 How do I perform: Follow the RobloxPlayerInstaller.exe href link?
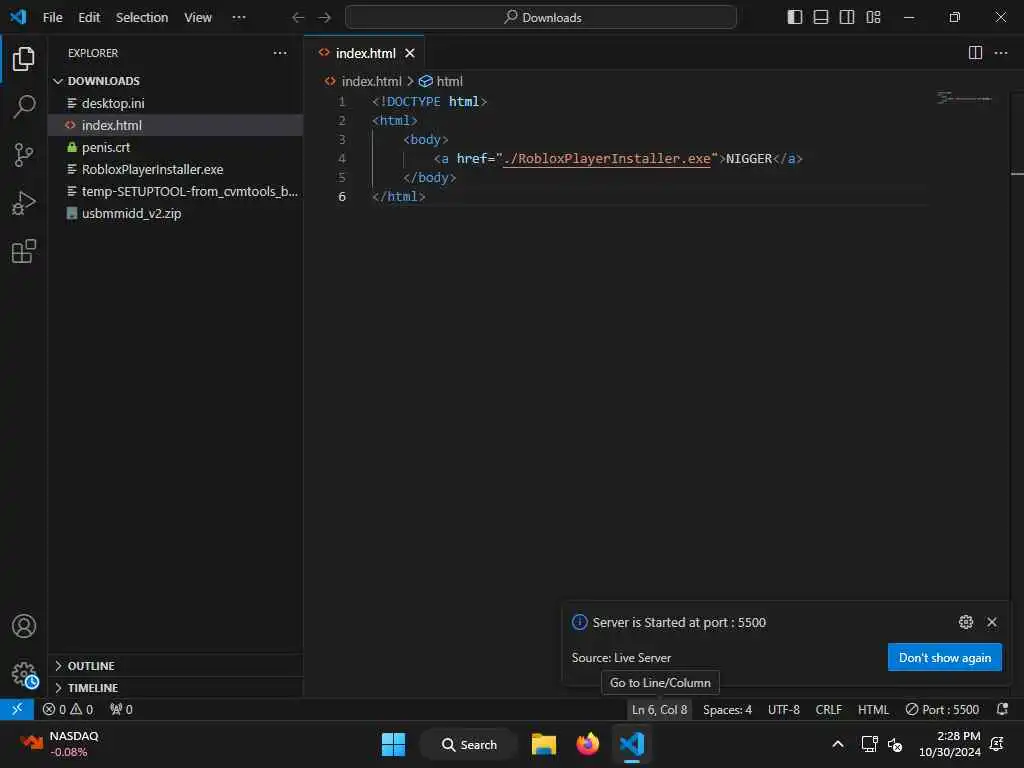(x=607, y=159)
